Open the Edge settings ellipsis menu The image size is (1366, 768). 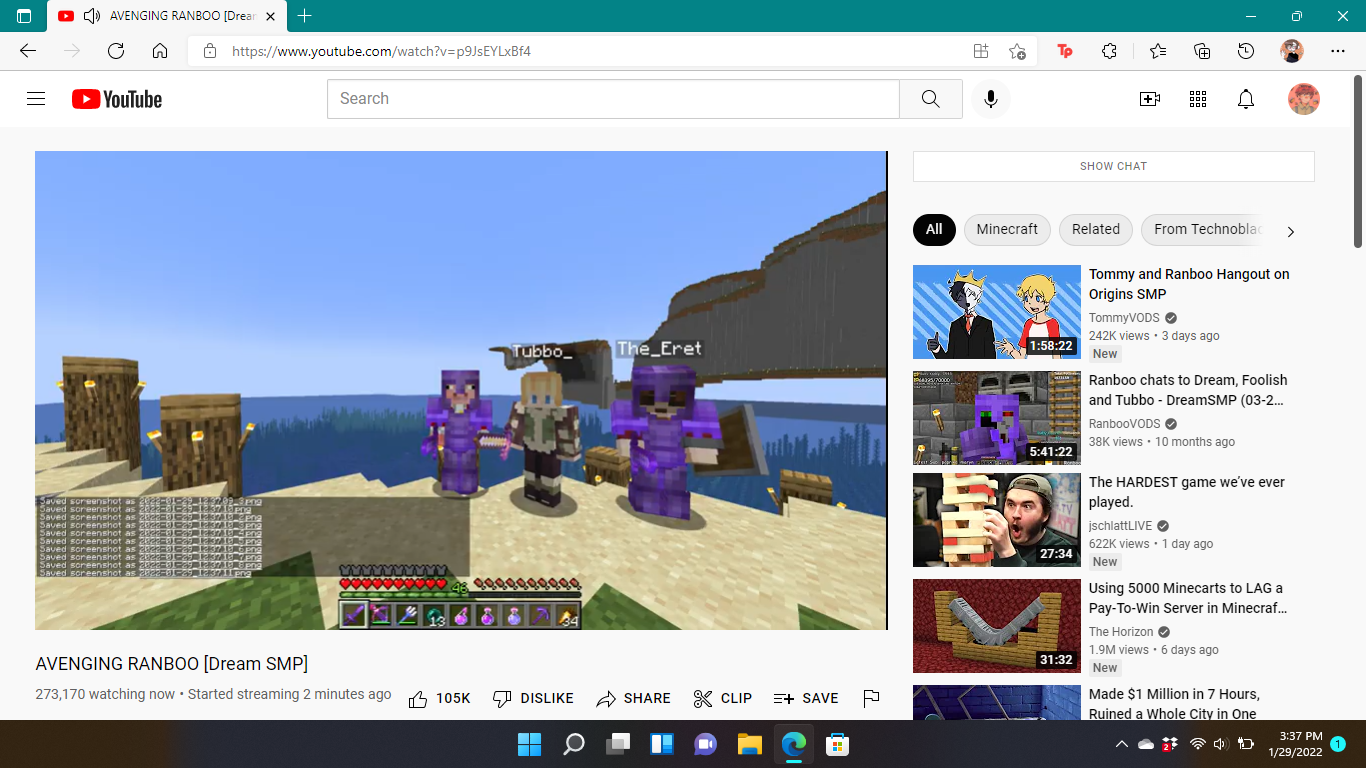[x=1338, y=51]
